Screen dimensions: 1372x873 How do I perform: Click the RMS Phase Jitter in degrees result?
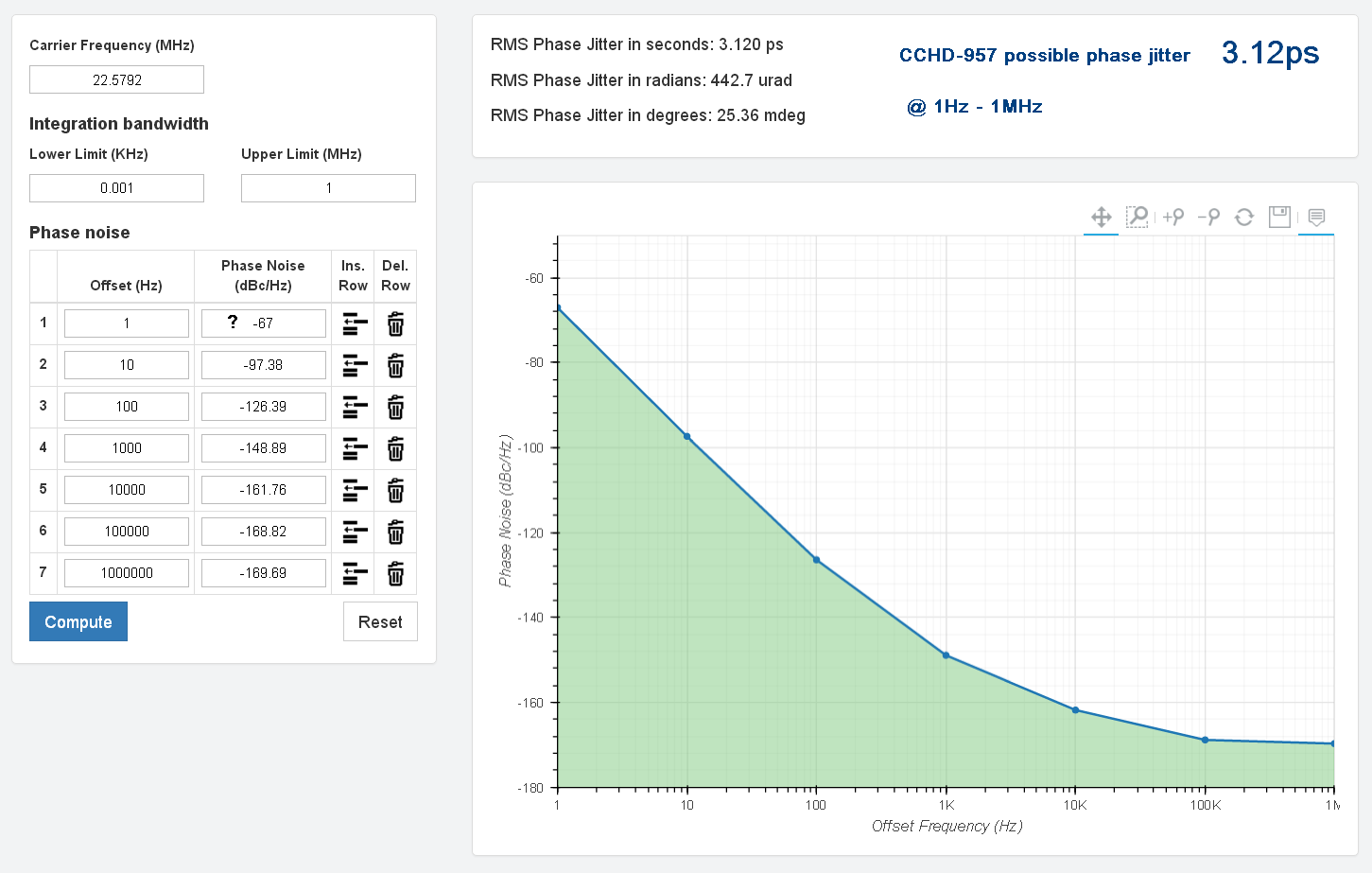click(x=648, y=115)
